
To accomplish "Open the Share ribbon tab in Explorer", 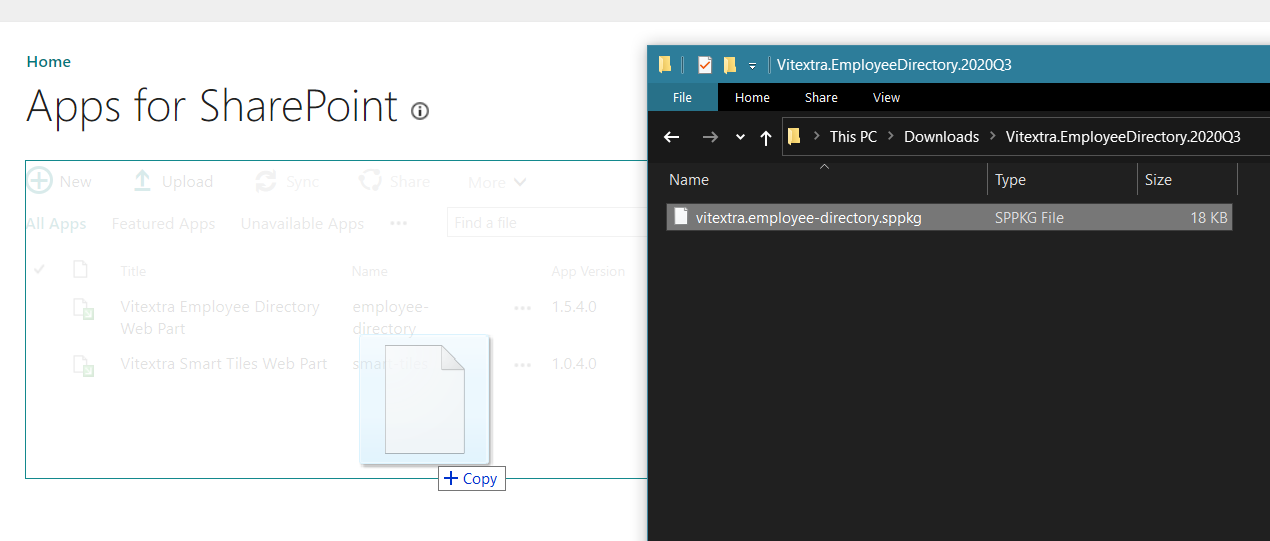I will (821, 97).
